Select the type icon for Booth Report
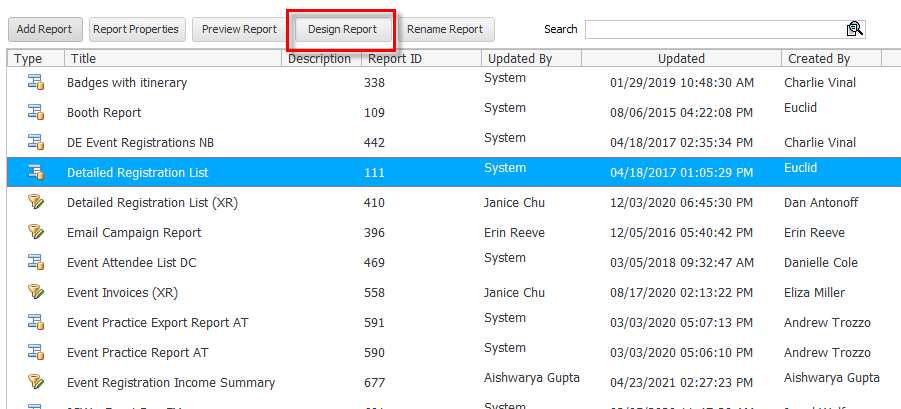This screenshot has width=901, height=409. [x=36, y=112]
